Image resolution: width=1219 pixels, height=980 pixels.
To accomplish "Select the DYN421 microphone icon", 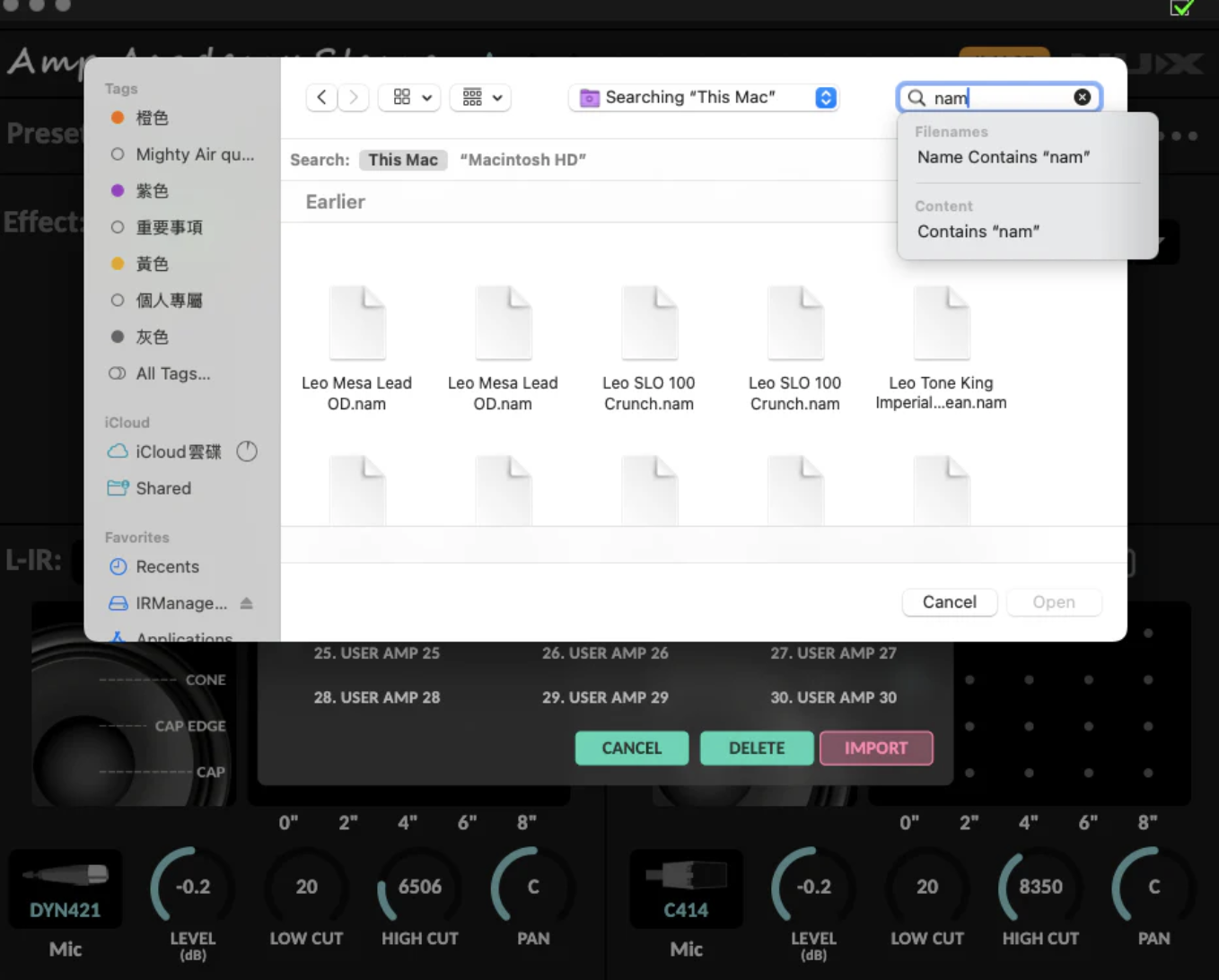I will click(66, 877).
